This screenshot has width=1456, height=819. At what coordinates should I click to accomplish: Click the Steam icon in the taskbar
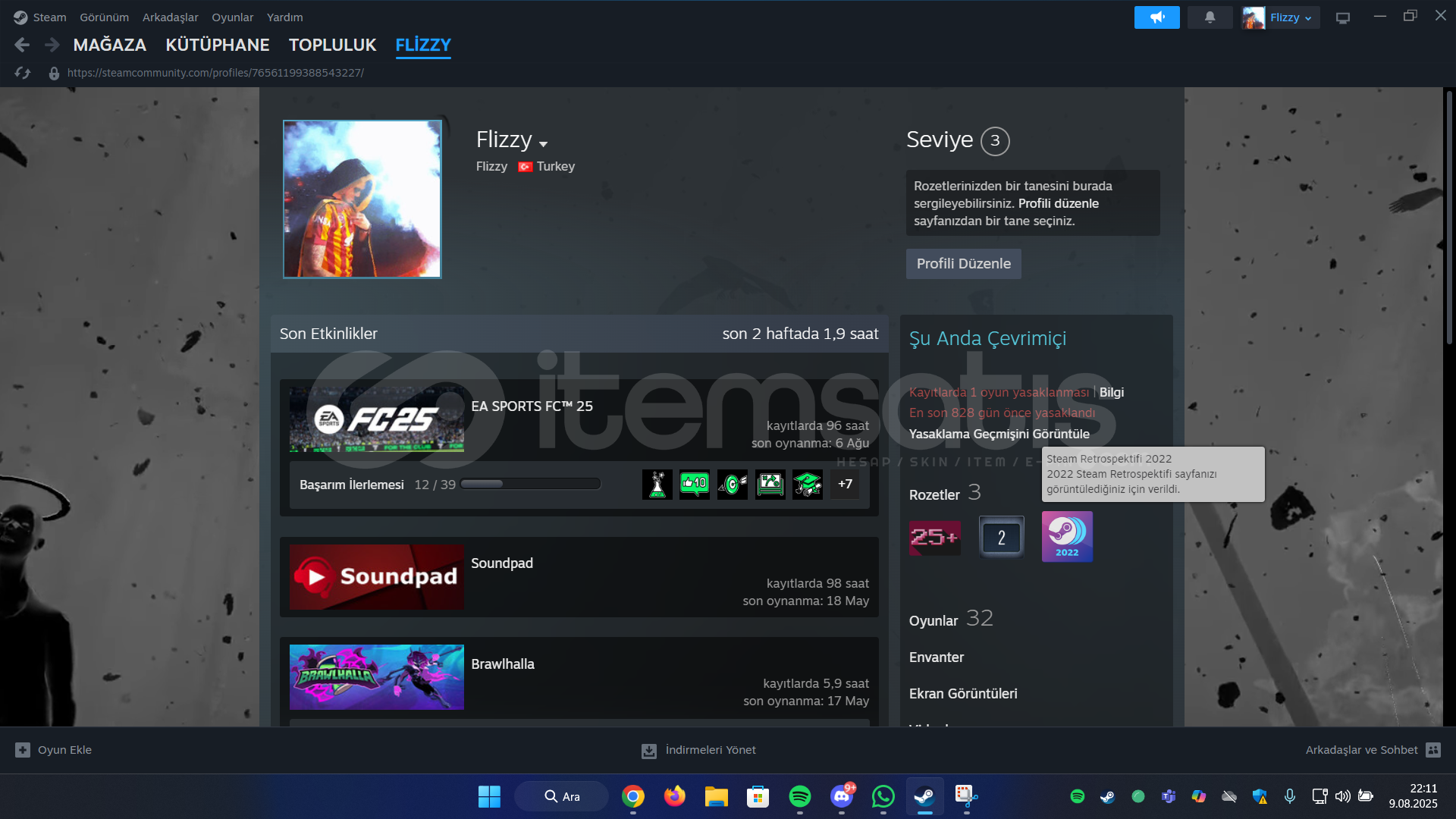click(x=924, y=796)
